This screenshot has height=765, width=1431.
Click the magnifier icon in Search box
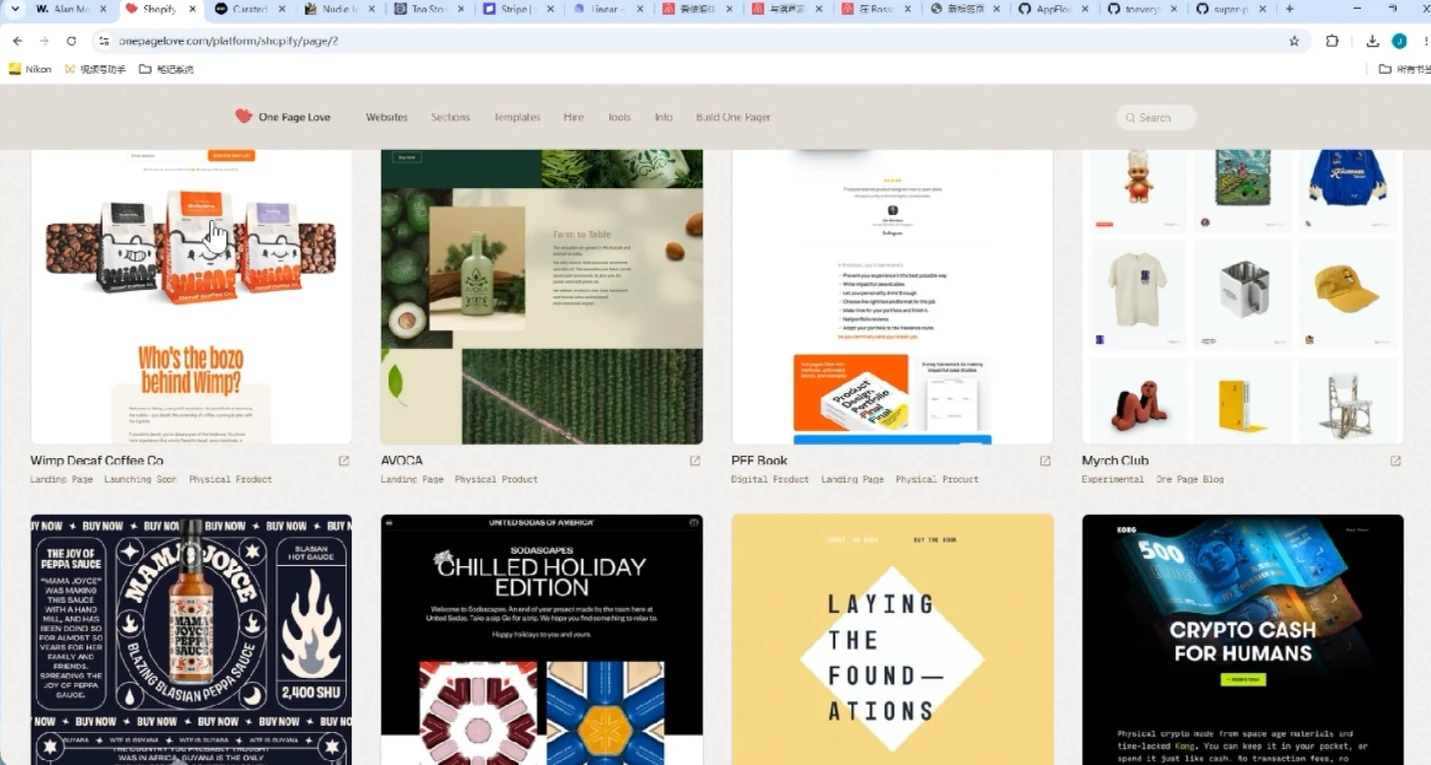click(1130, 118)
